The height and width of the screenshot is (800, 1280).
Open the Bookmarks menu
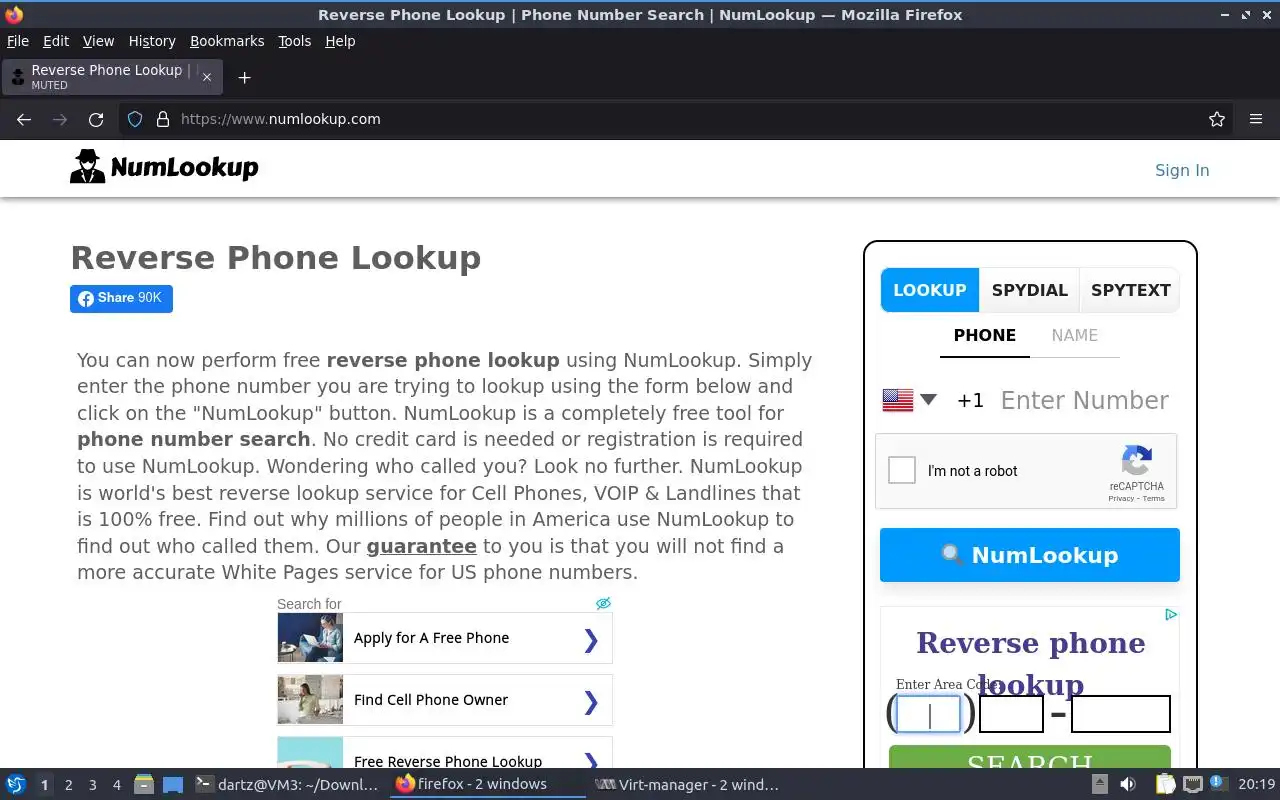[227, 41]
